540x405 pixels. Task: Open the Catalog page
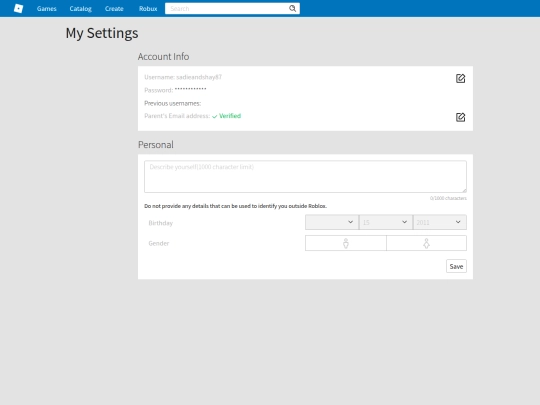coord(81,9)
